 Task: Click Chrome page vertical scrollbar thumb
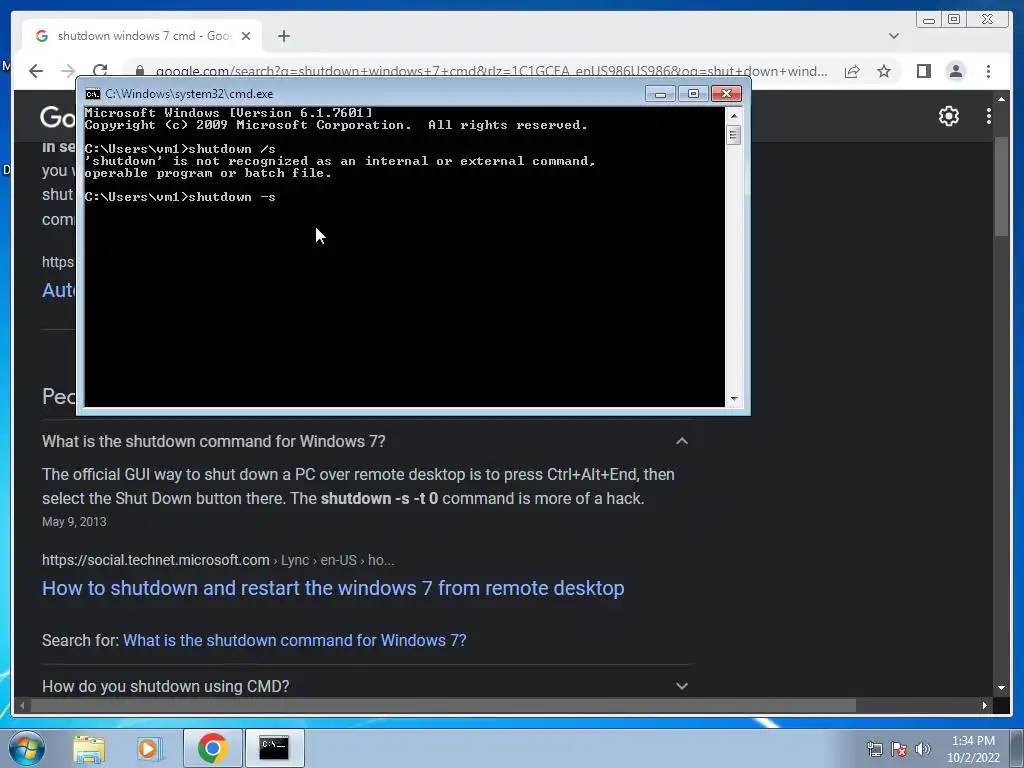coord(1001,187)
